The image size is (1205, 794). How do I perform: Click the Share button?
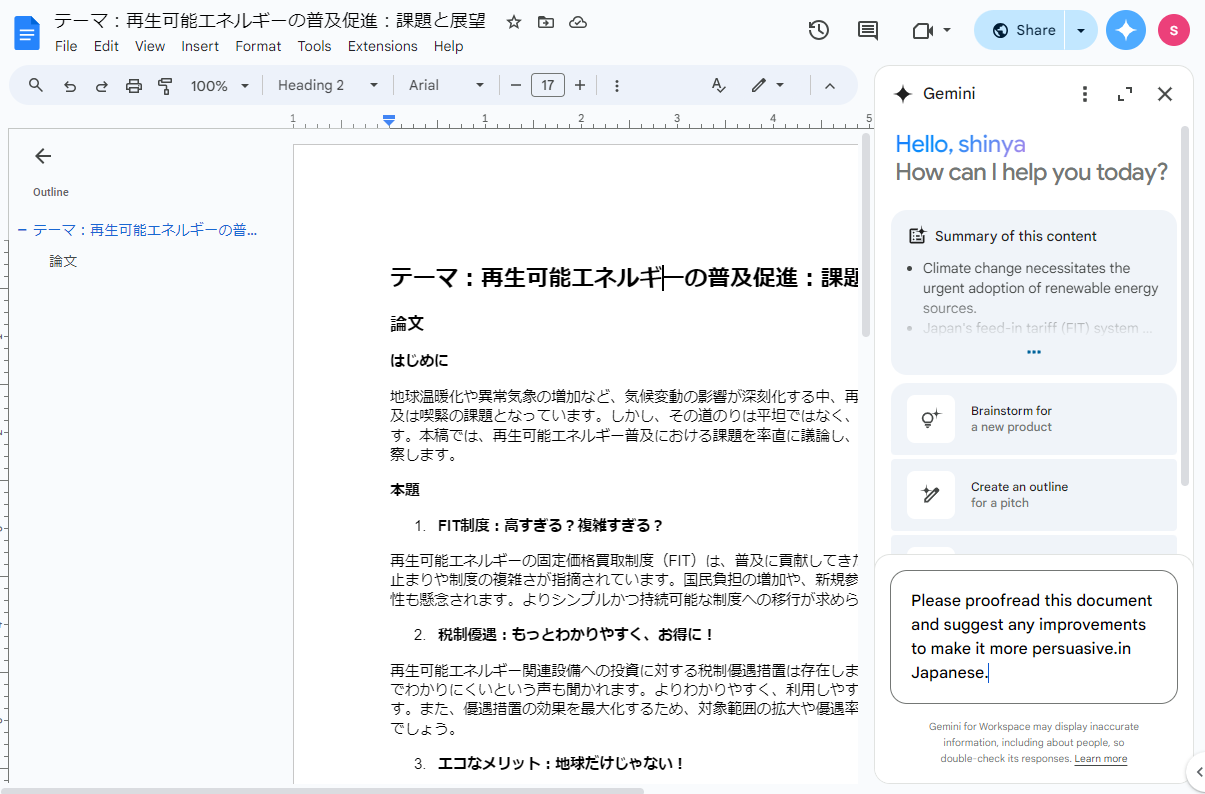click(x=1021, y=30)
